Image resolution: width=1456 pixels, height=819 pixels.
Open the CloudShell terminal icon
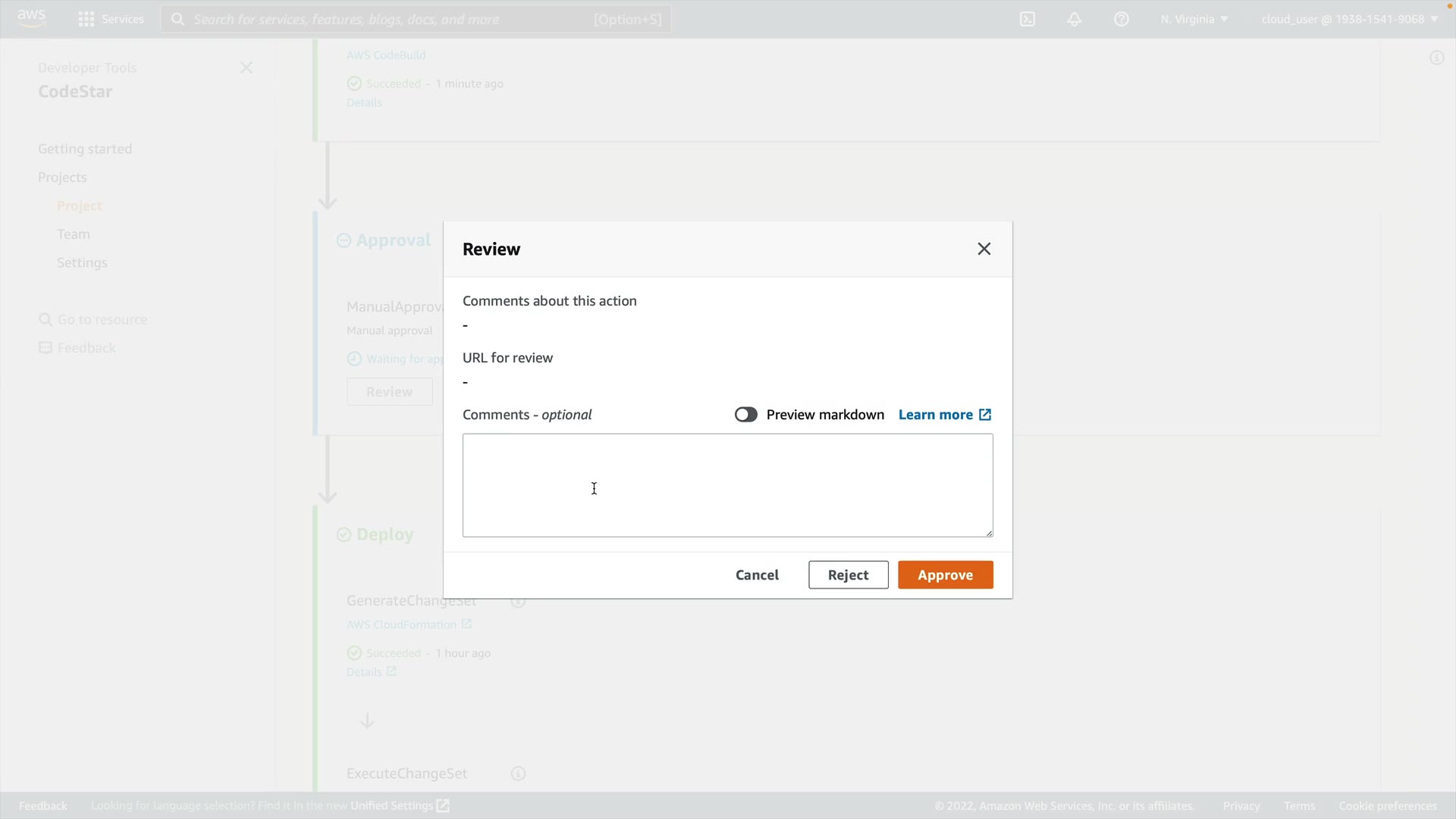(x=1028, y=19)
